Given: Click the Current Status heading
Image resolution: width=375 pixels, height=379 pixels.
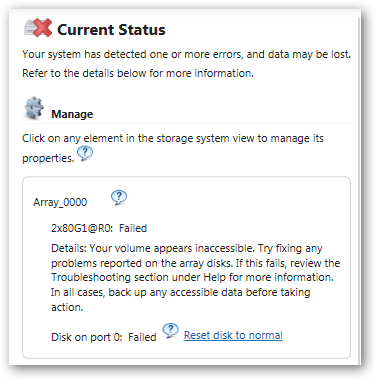Looking at the screenshot, I should click(111, 30).
